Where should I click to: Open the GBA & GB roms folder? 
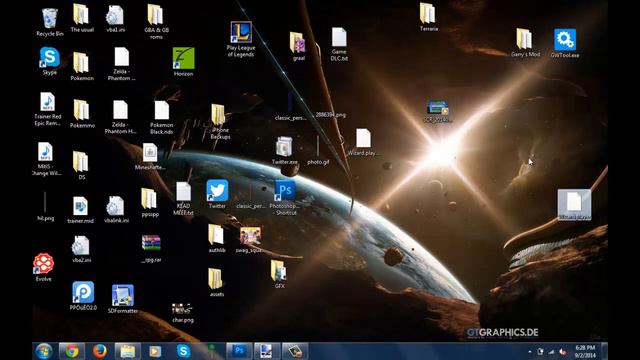click(156, 21)
